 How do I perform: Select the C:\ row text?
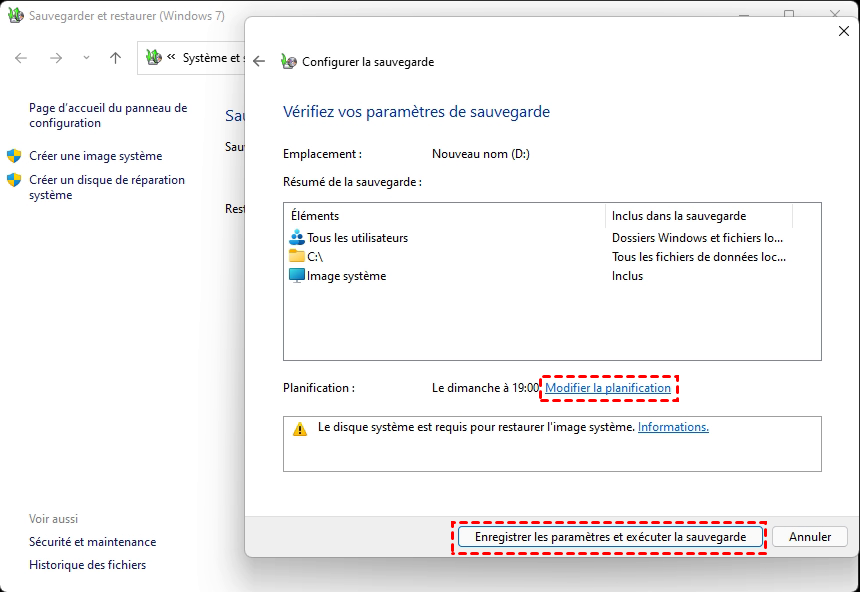[315, 257]
